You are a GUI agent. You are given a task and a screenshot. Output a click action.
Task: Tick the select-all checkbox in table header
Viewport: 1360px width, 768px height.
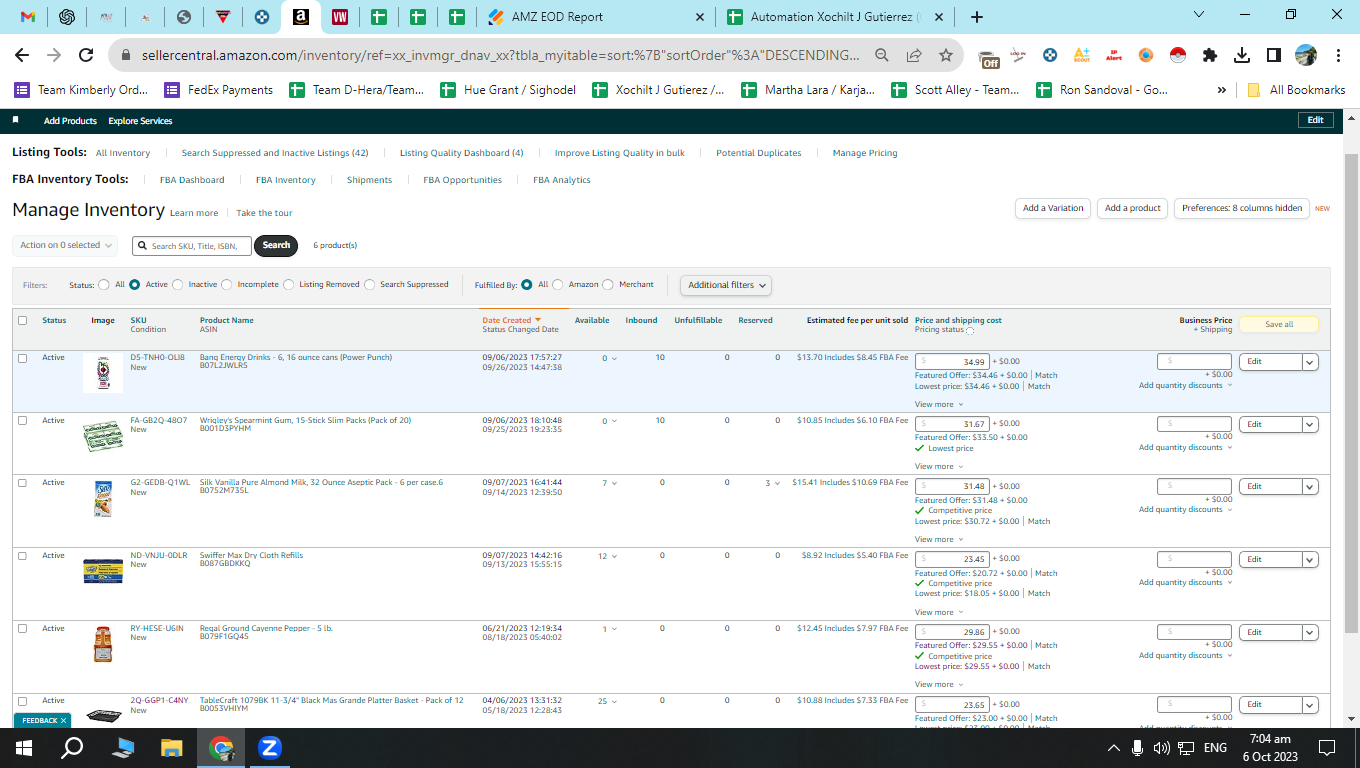pyautogui.click(x=22, y=320)
